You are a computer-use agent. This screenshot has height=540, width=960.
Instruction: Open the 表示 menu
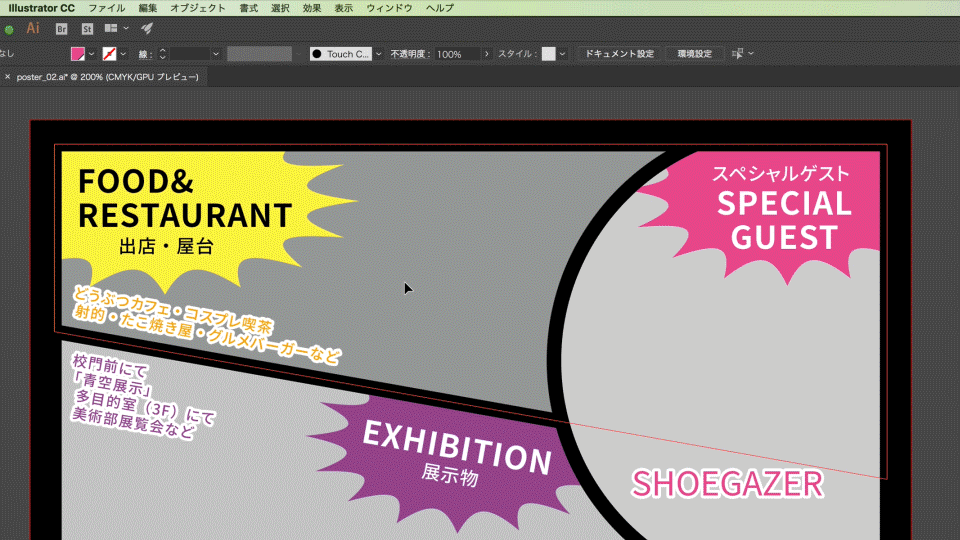tap(343, 8)
